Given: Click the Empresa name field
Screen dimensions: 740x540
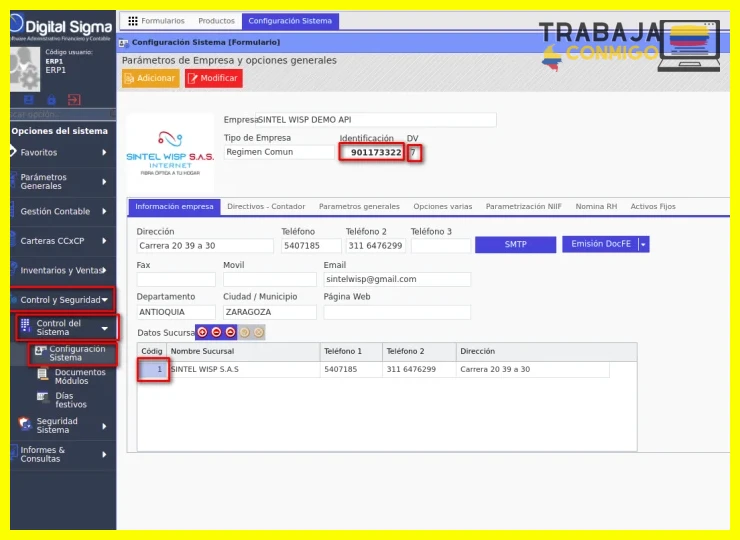Looking at the screenshot, I should click(x=376, y=120).
